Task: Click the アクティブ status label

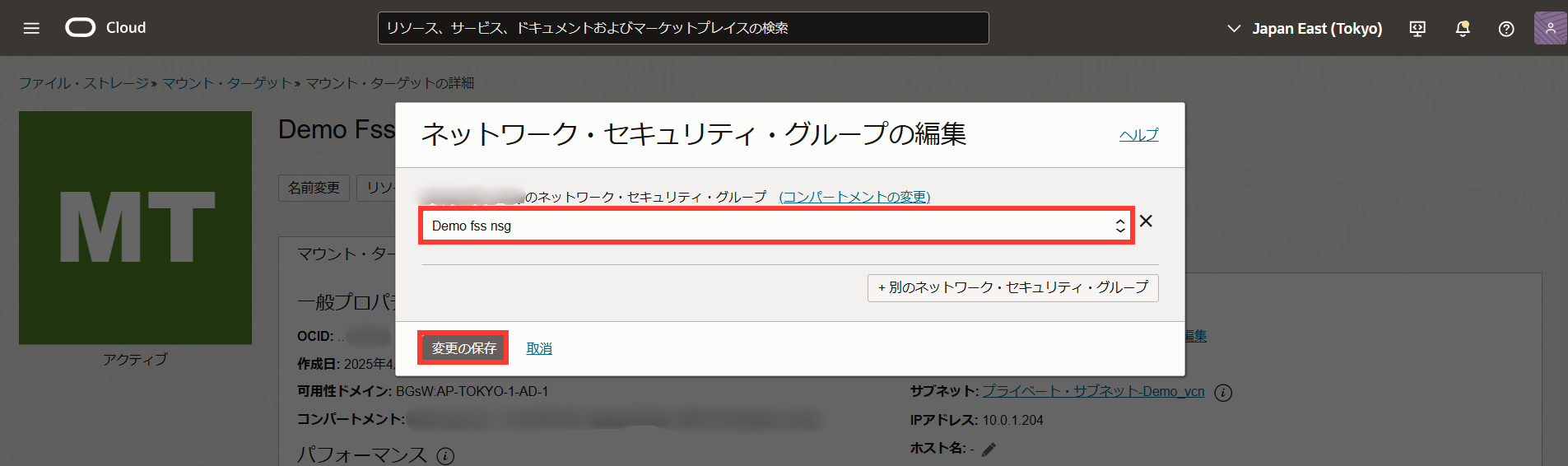Action: point(135,359)
